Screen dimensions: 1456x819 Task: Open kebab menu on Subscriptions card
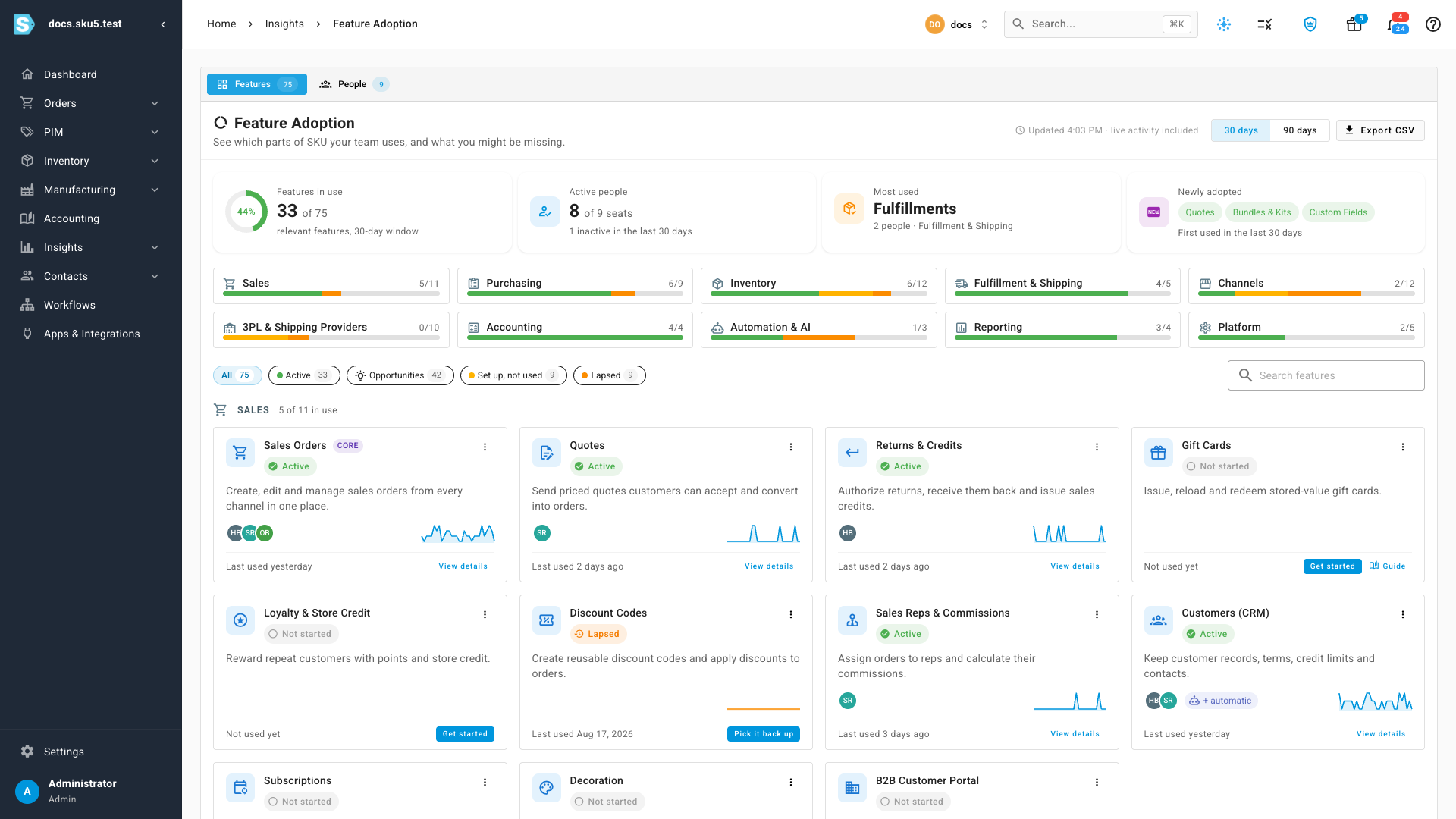click(x=485, y=782)
